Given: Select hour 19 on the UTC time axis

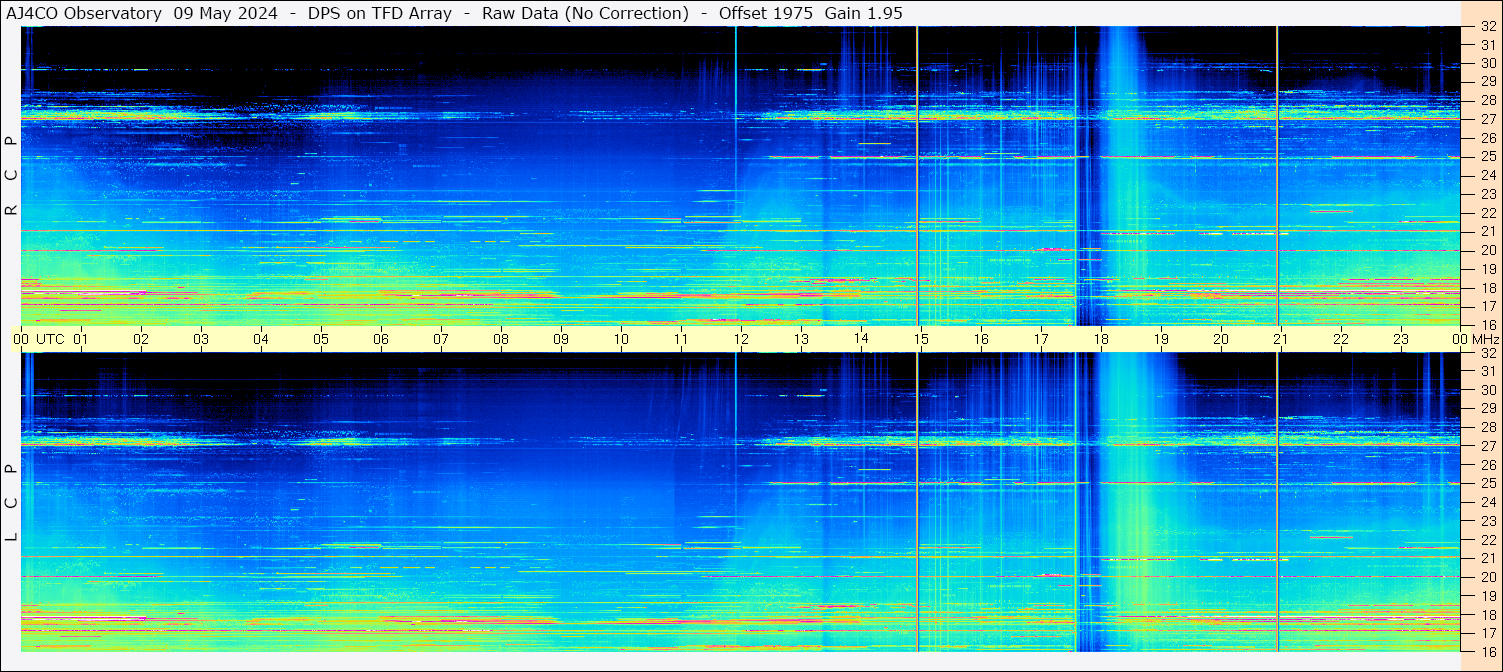Looking at the screenshot, I should tap(1161, 339).
